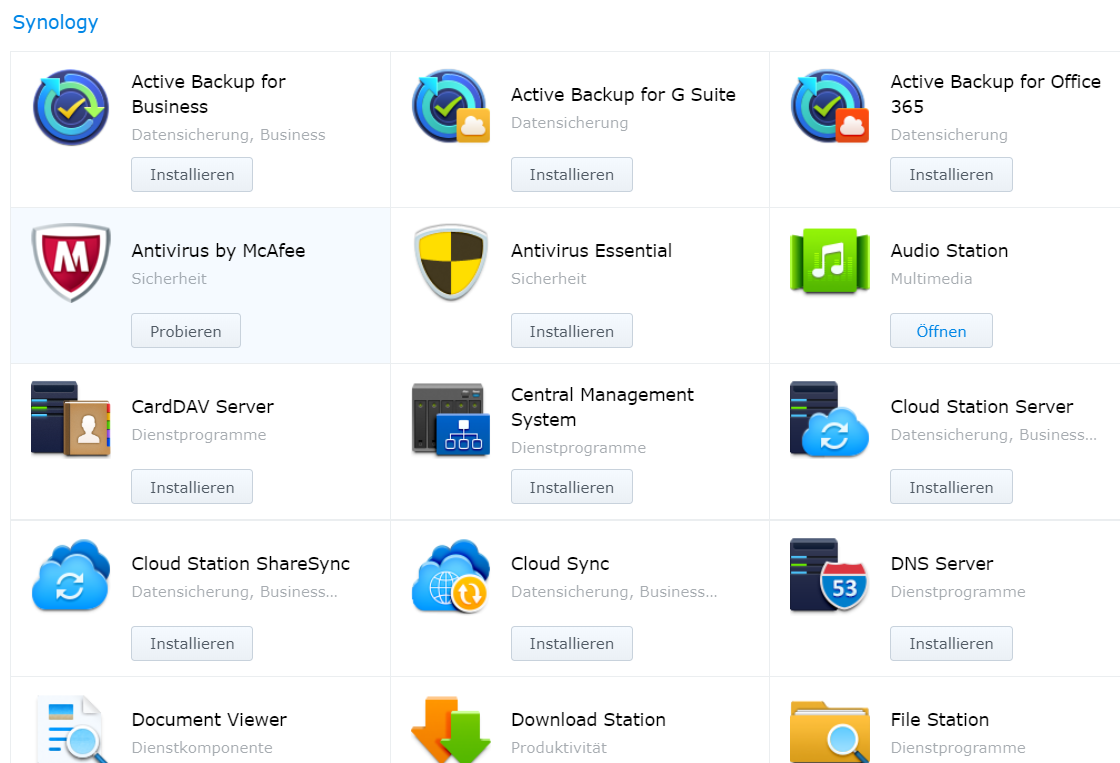Click the 'CardDAV Server' title
1120x763 pixels.
(202, 407)
